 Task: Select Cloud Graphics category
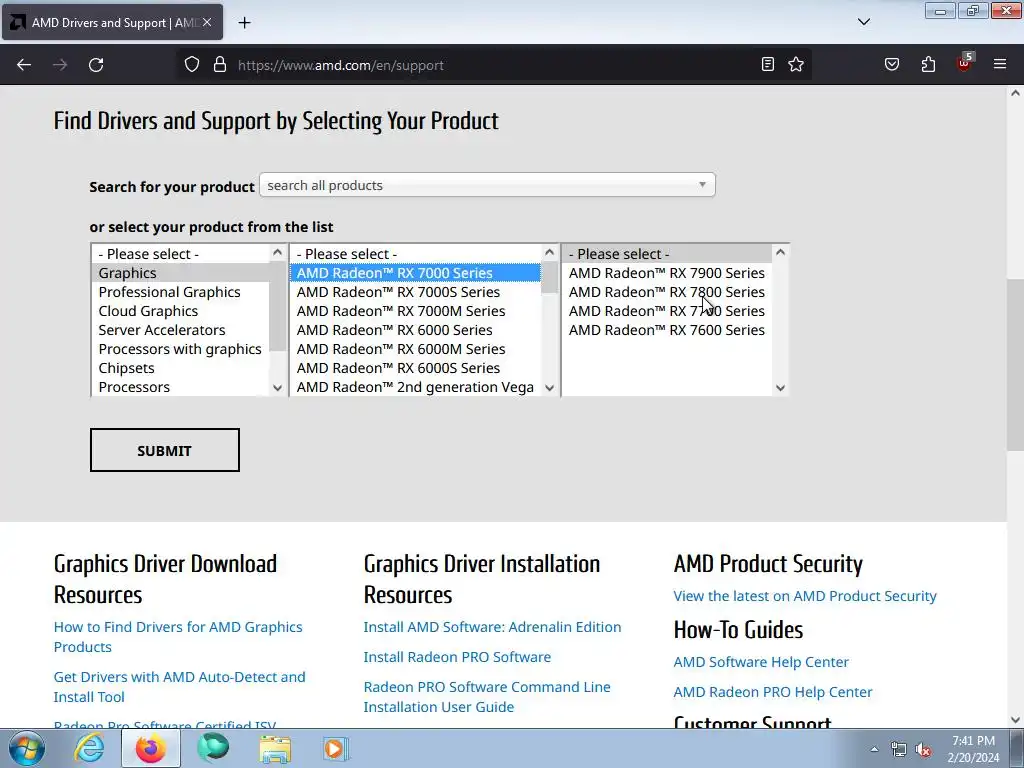pos(180,311)
